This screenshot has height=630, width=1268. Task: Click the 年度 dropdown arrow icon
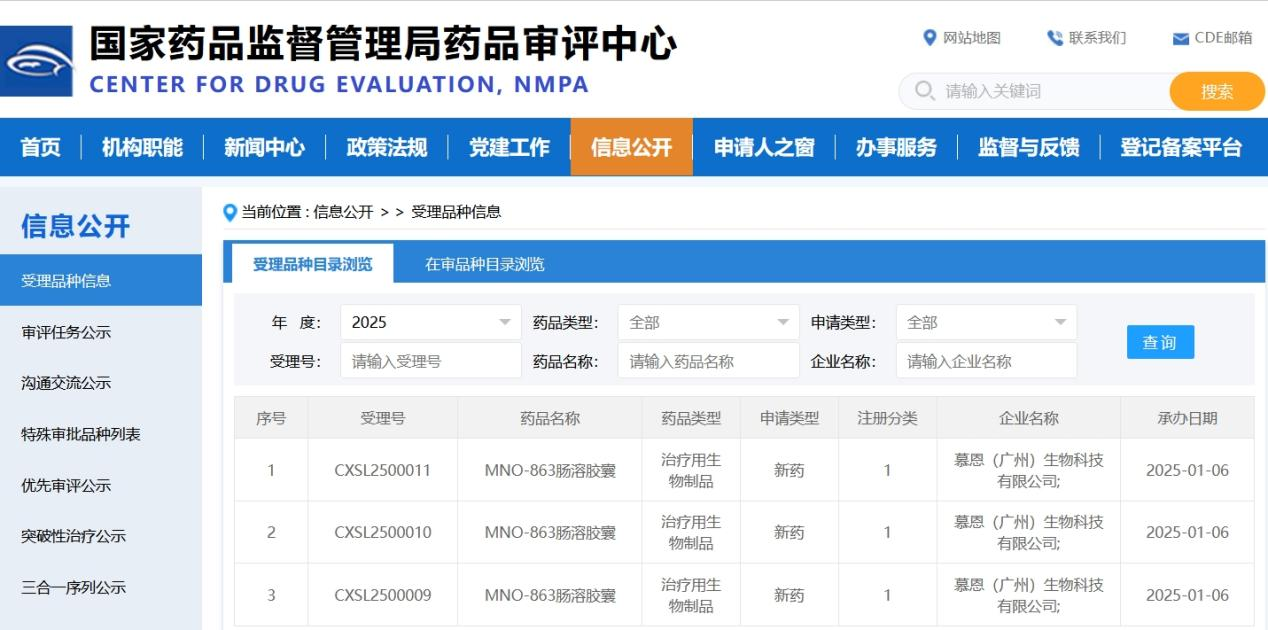pyautogui.click(x=503, y=321)
